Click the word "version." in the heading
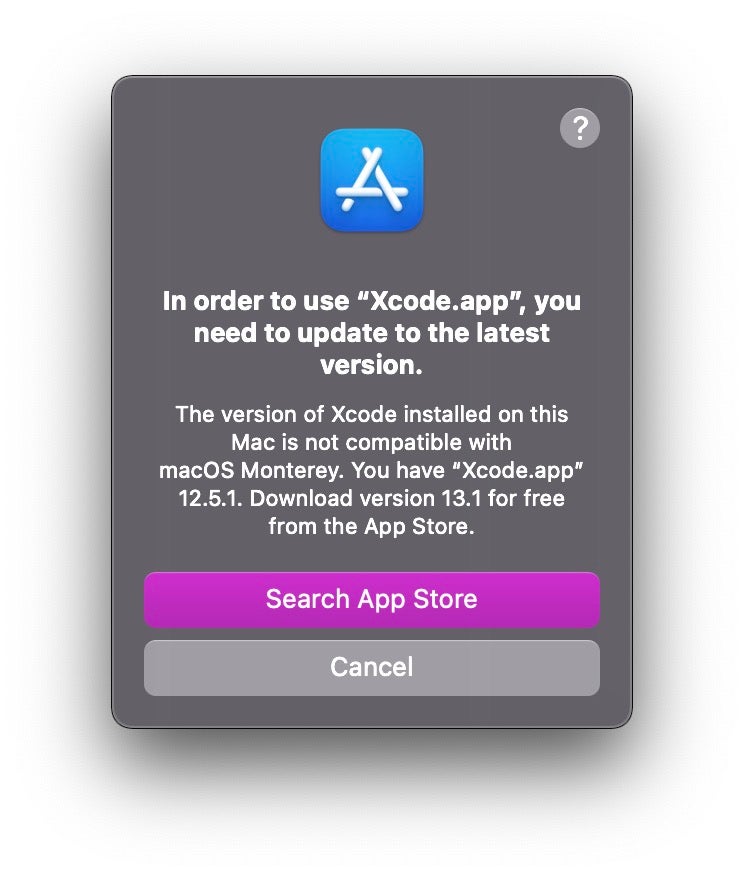This screenshot has width=744, height=876. tap(371, 365)
